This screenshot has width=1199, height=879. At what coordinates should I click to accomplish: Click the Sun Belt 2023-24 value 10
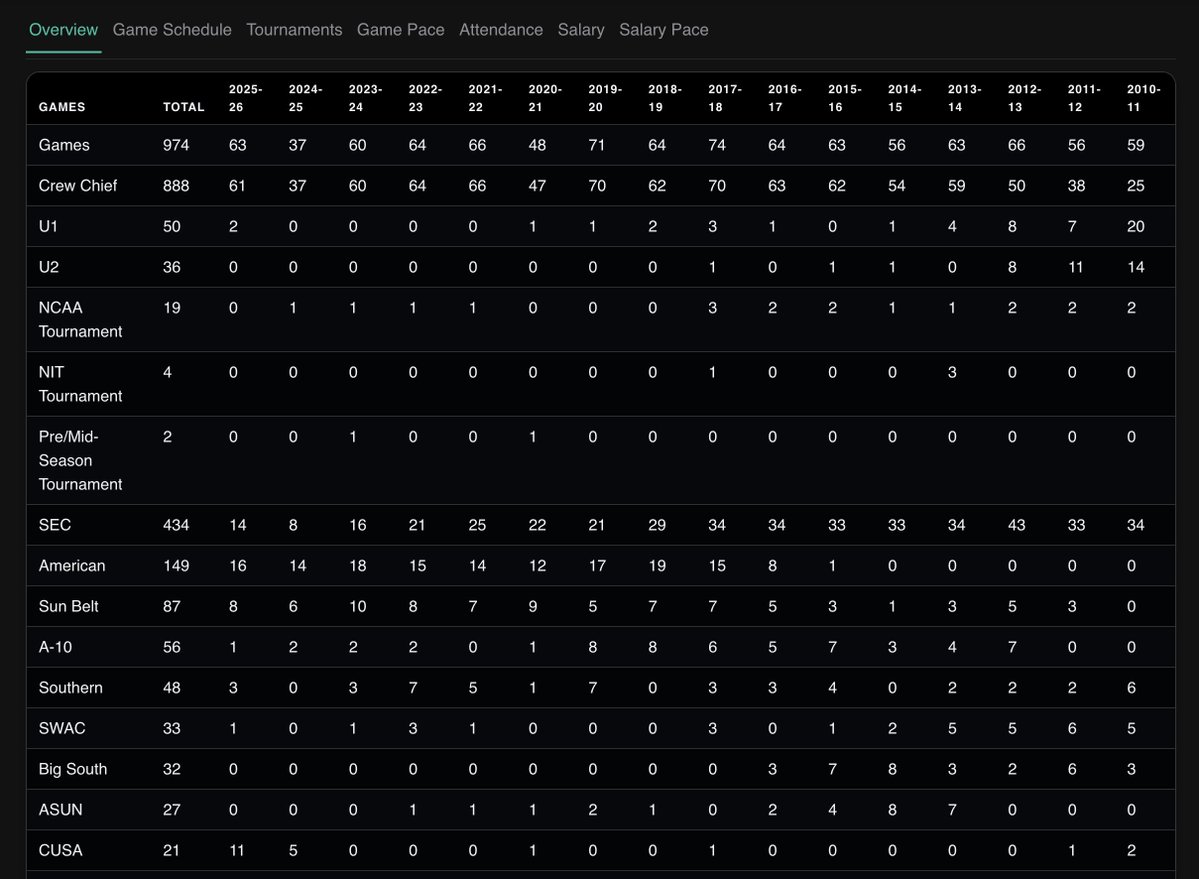357,606
